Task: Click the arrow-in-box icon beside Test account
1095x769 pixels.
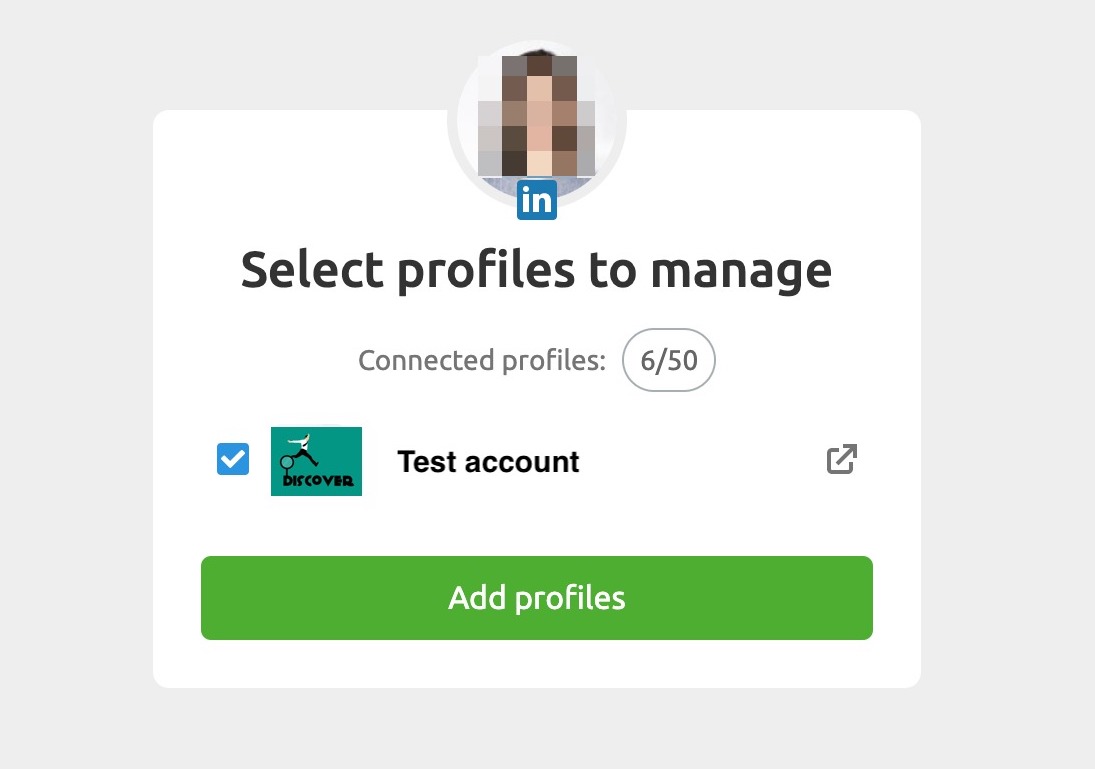Action: click(x=842, y=460)
